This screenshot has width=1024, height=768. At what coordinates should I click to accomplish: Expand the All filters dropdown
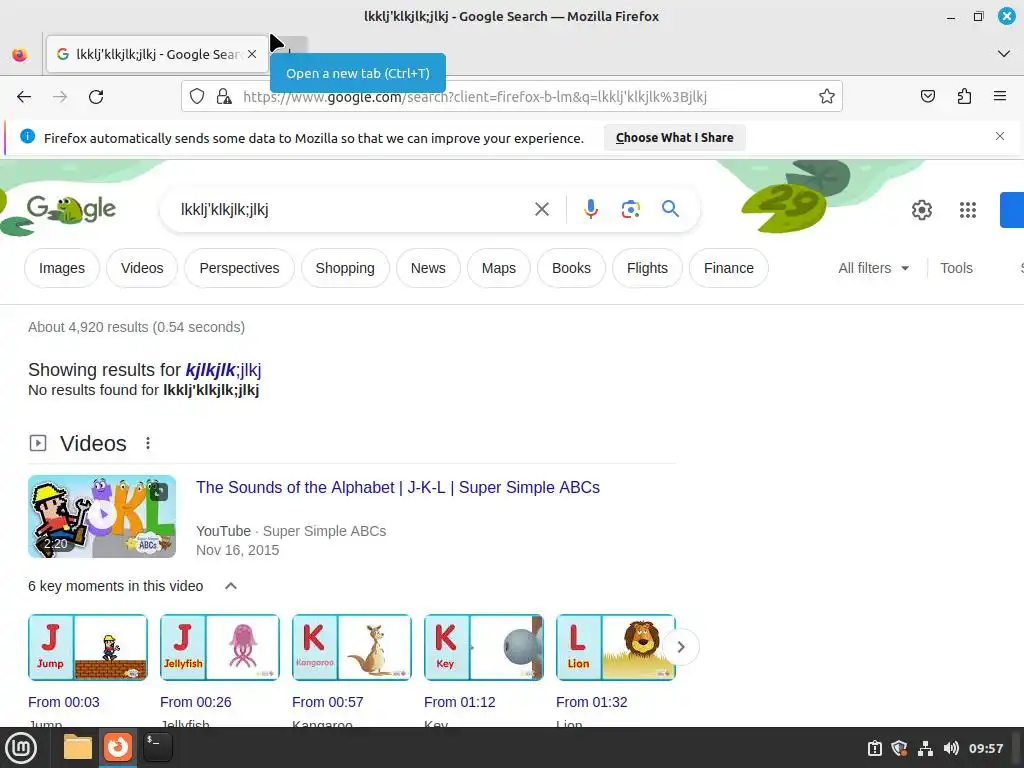coord(874,268)
